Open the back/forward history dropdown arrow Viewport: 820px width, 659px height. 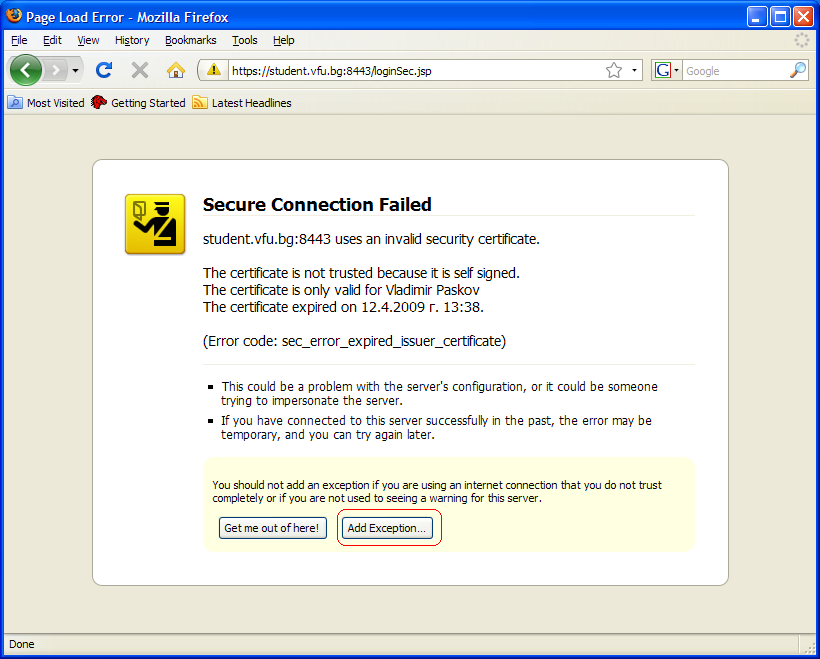[x=75, y=70]
